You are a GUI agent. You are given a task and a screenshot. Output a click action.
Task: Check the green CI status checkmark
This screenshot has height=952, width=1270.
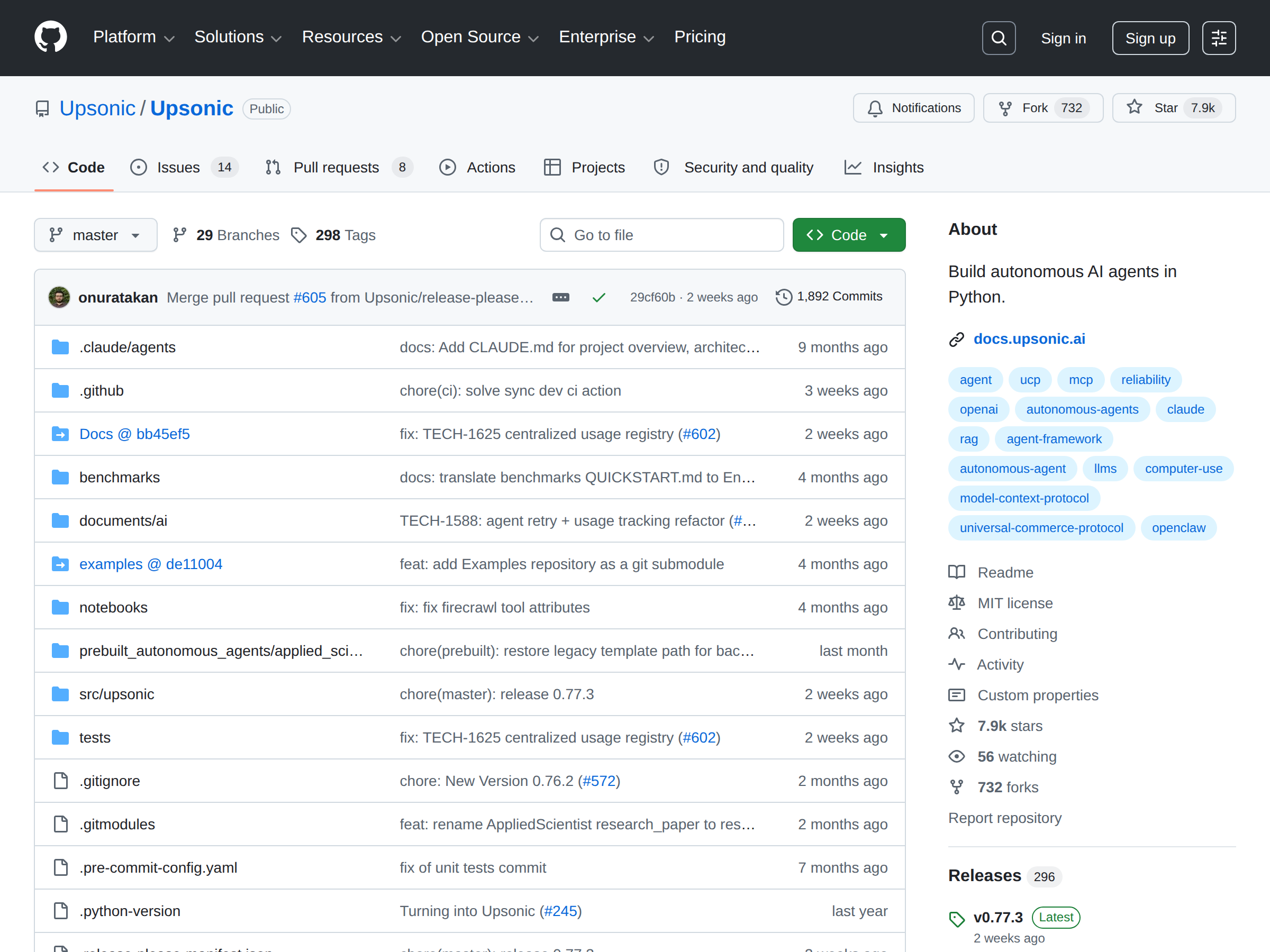click(x=599, y=297)
